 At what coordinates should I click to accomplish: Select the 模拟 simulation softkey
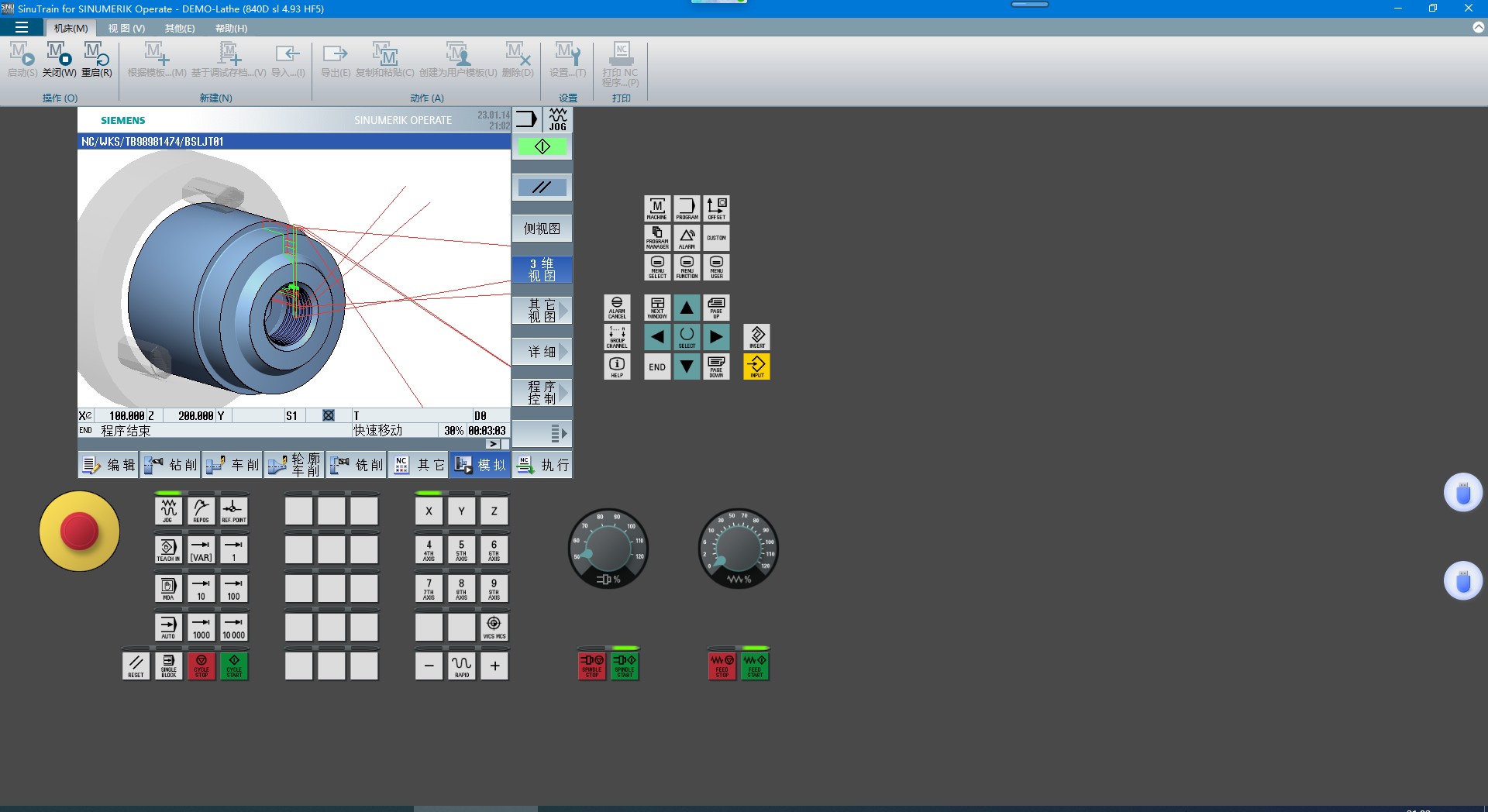click(x=480, y=465)
